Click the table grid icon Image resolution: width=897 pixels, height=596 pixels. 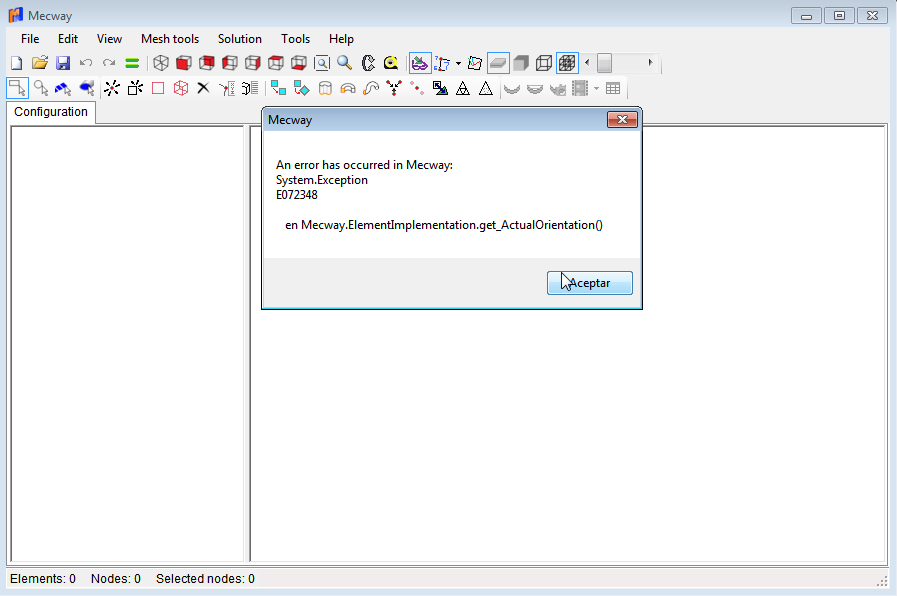tap(613, 88)
